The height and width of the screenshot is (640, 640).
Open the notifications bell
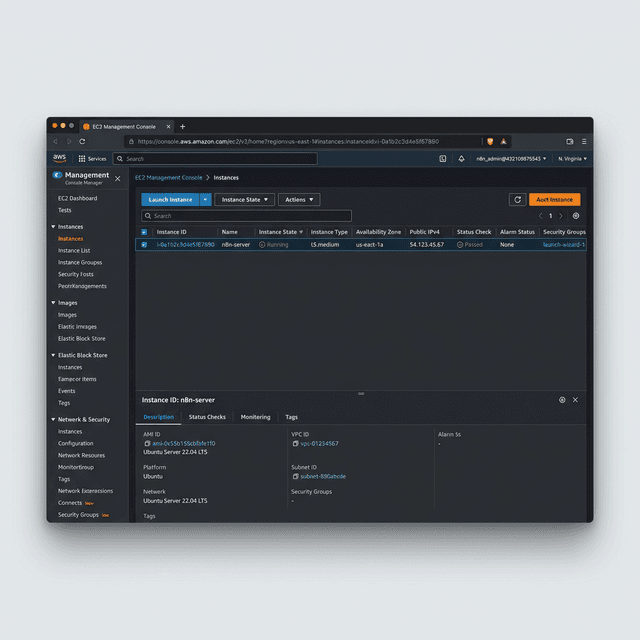[x=461, y=159]
